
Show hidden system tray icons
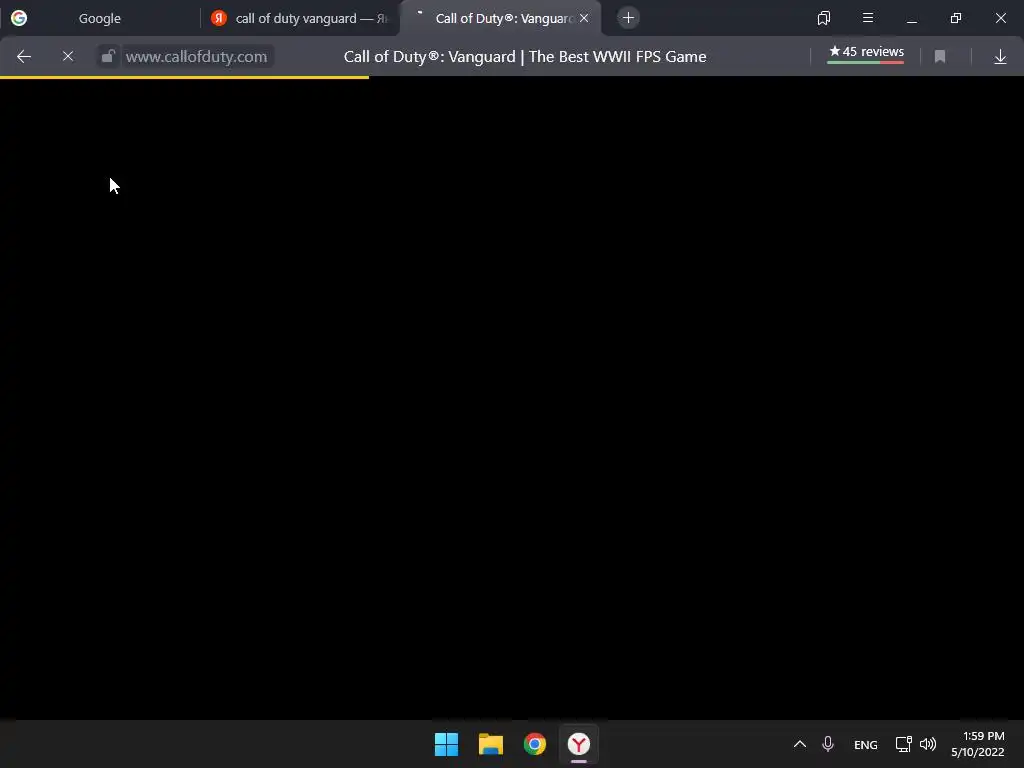[799, 744]
